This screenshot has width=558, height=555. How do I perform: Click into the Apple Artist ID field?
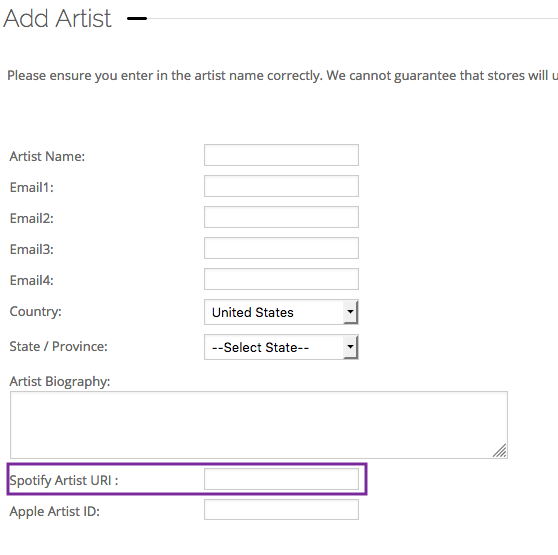(281, 510)
